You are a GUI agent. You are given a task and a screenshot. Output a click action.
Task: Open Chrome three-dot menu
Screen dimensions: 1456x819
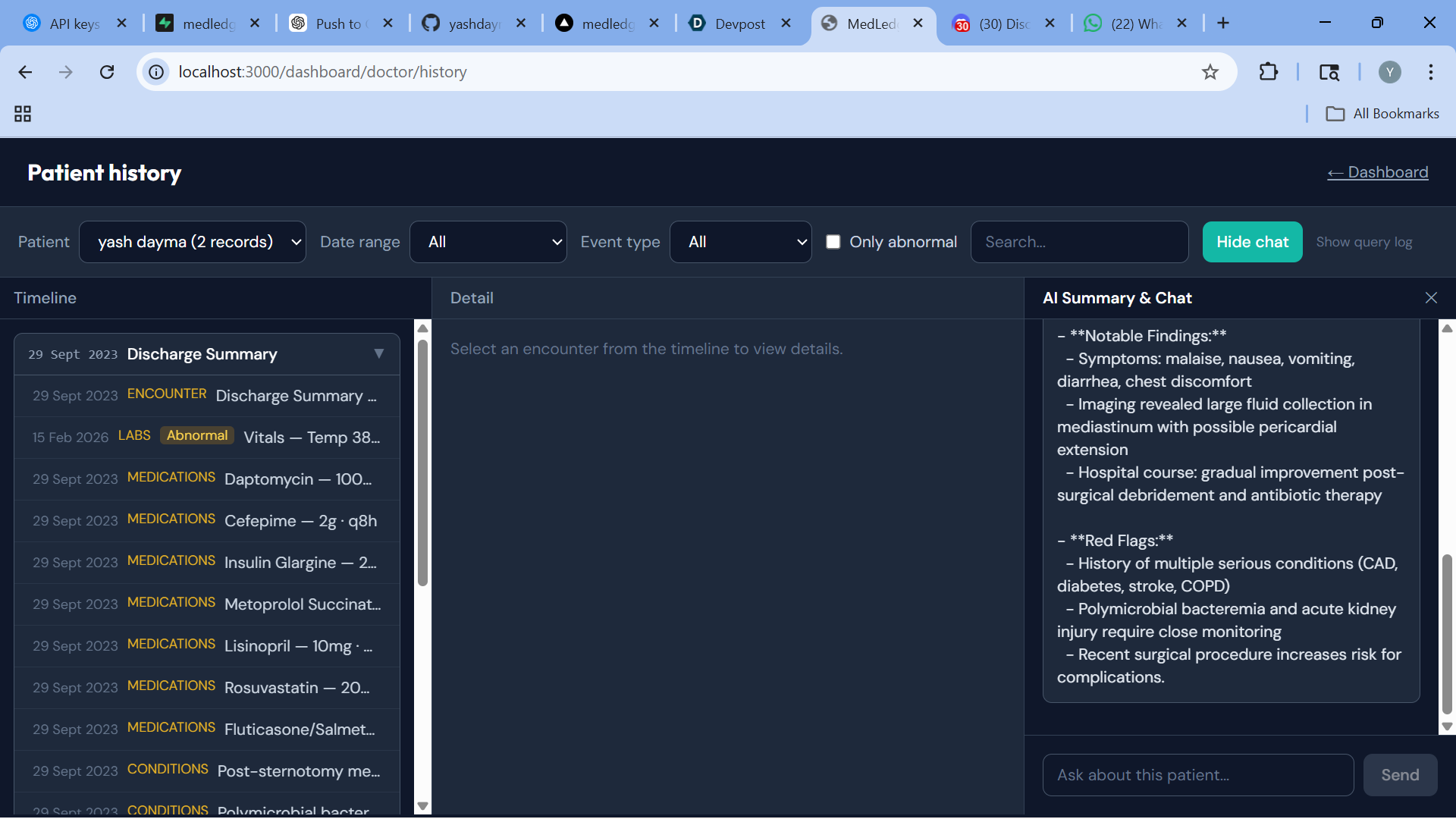[x=1430, y=72]
